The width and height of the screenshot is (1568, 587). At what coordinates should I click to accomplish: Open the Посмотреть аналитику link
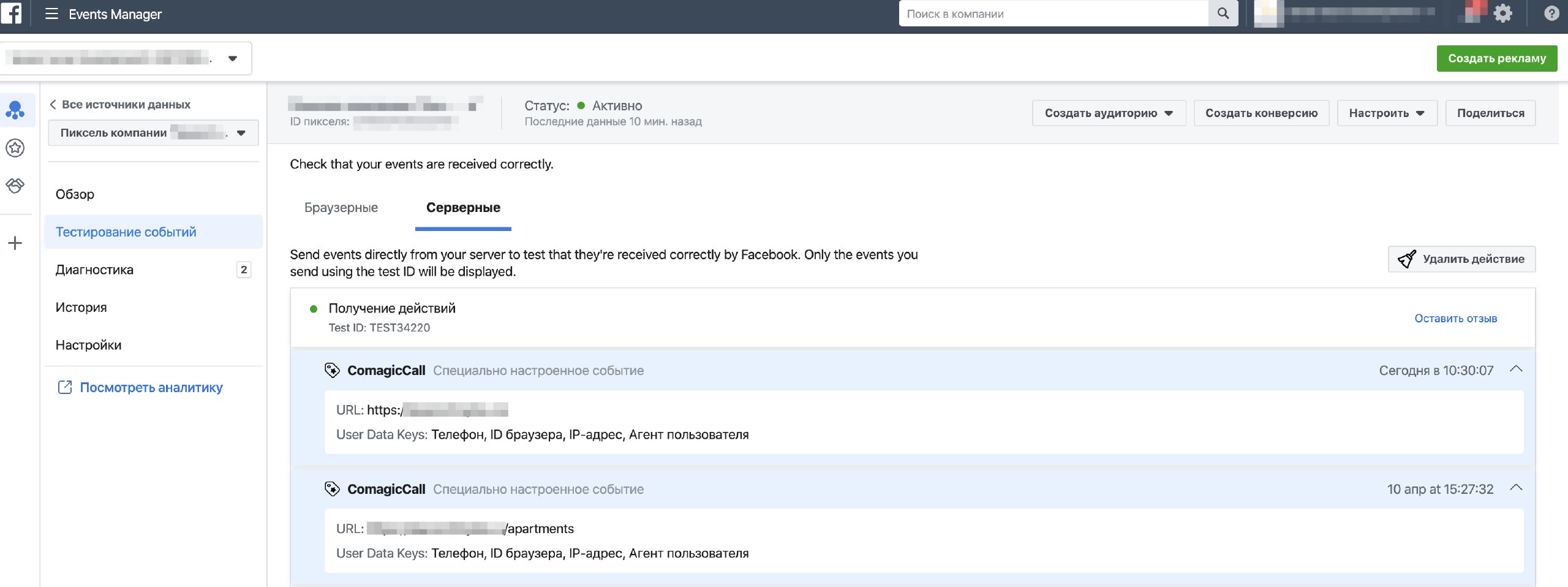(151, 387)
